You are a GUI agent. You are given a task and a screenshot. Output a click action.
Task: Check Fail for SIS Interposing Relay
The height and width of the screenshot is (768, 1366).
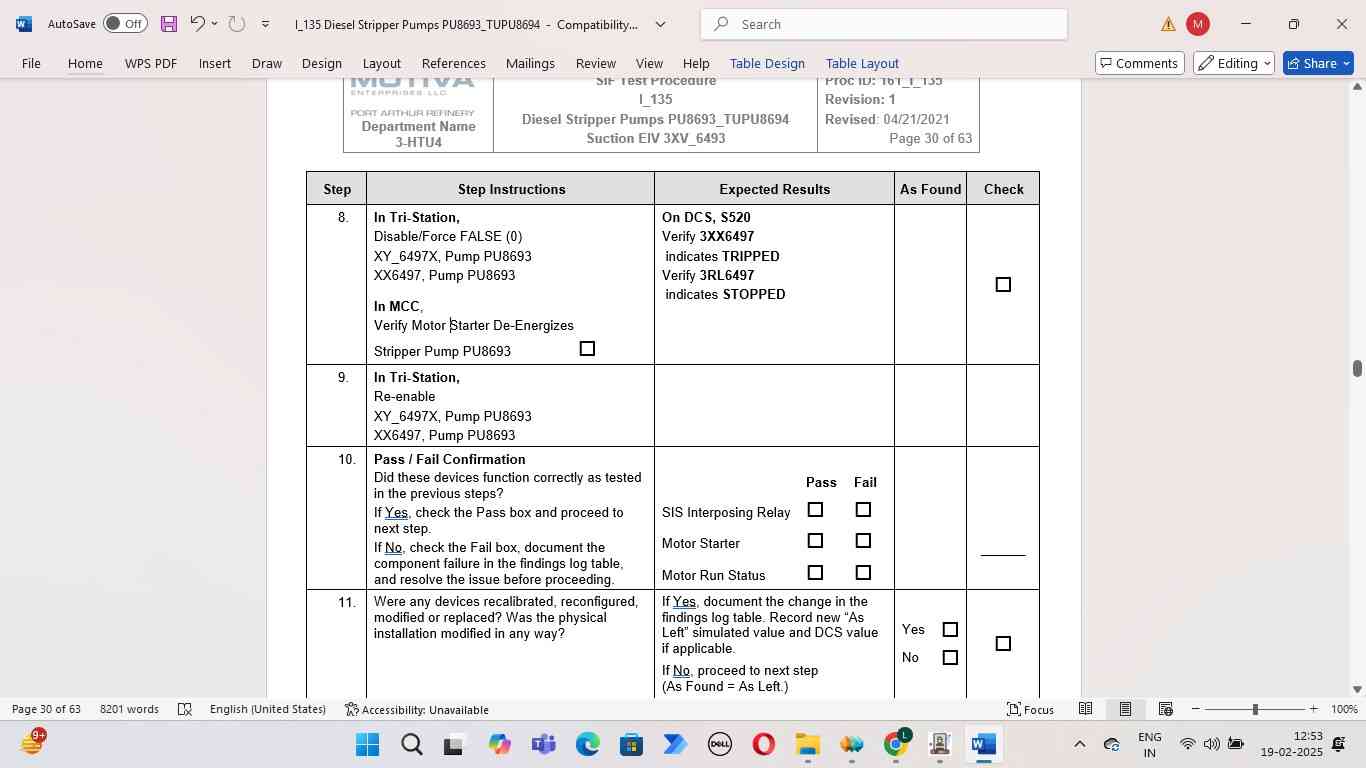(x=863, y=510)
